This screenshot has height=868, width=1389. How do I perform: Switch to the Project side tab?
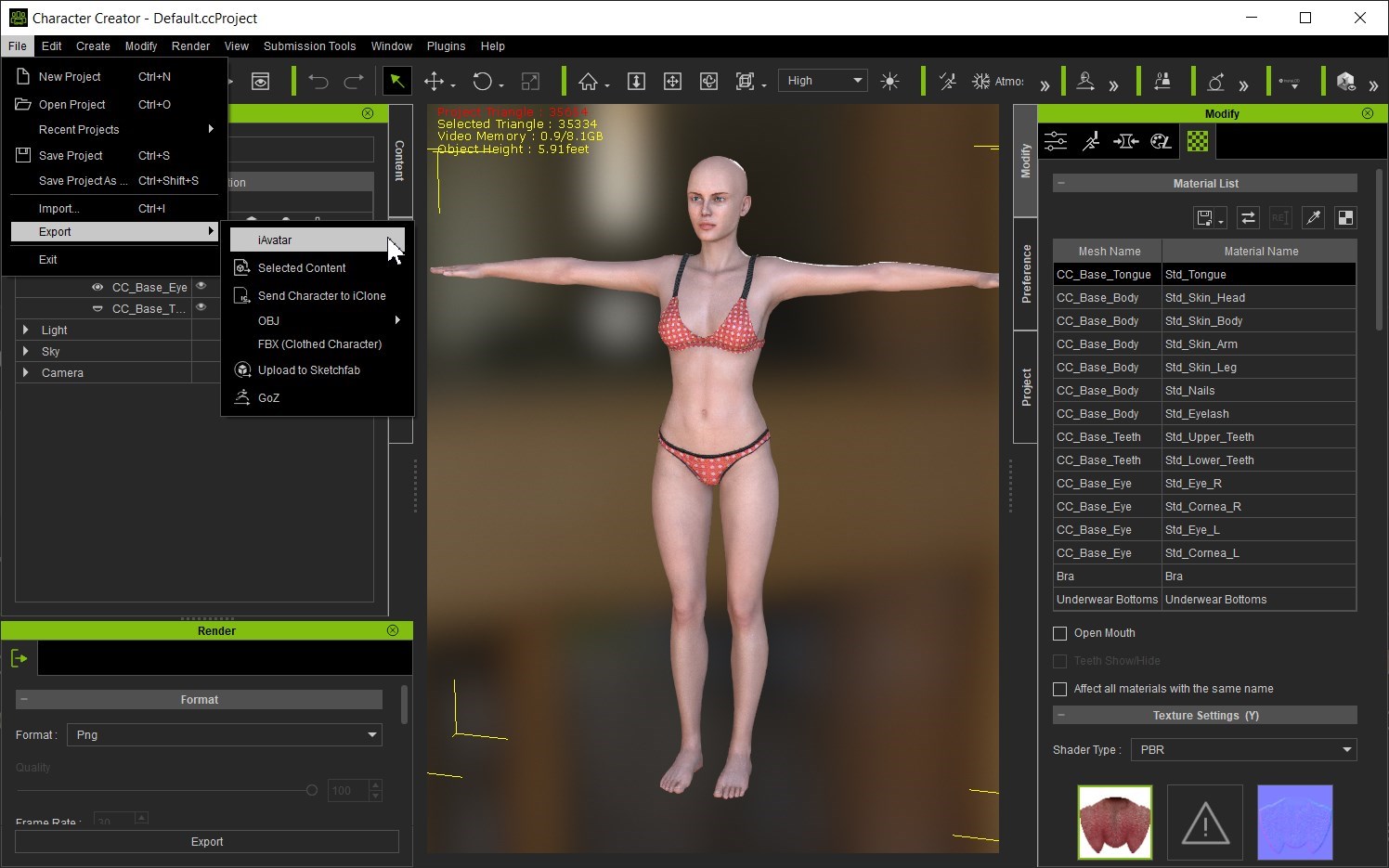pos(1025,387)
